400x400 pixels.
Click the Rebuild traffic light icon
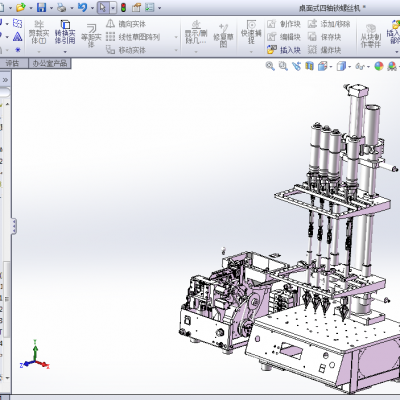123,7
